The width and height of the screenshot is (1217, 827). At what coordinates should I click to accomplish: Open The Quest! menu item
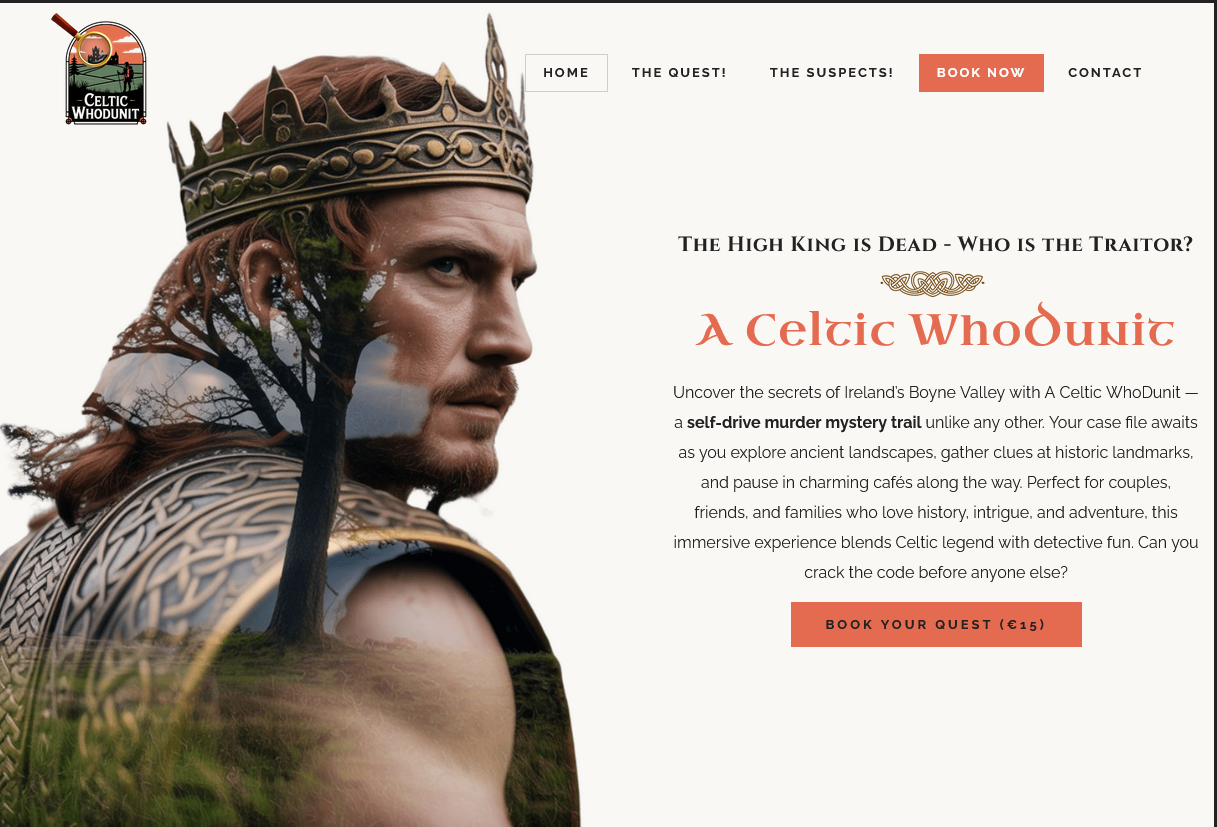[679, 73]
